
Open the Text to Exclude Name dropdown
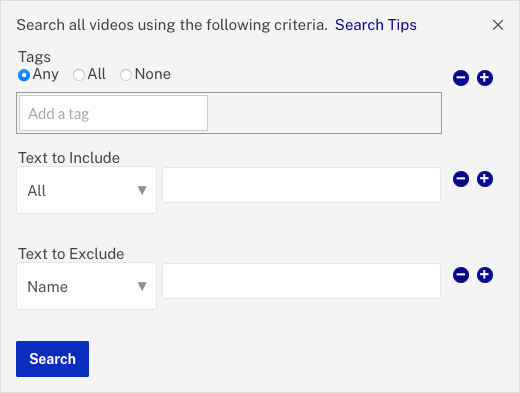point(86,286)
